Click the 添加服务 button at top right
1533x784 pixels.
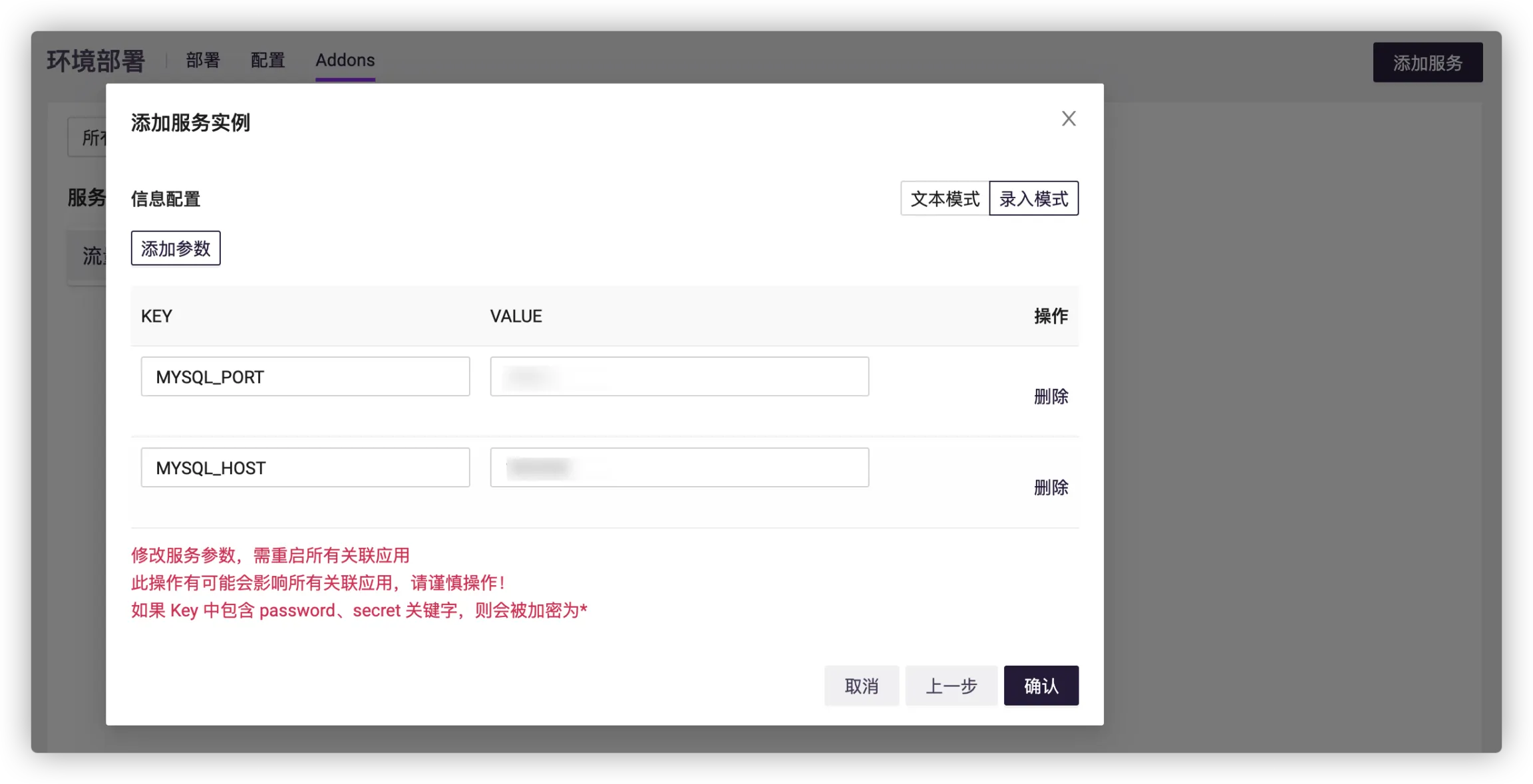click(1427, 63)
